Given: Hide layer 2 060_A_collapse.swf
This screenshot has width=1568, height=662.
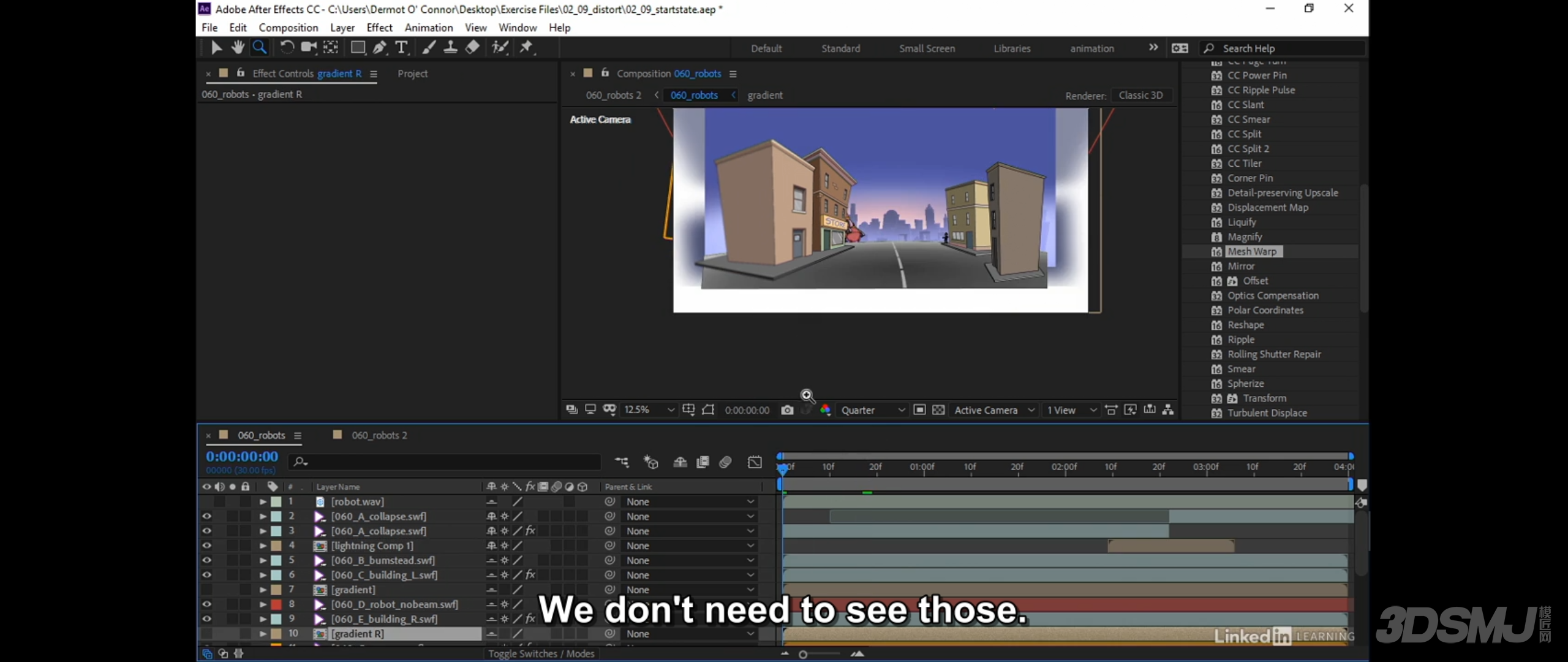Looking at the screenshot, I should click(x=206, y=516).
